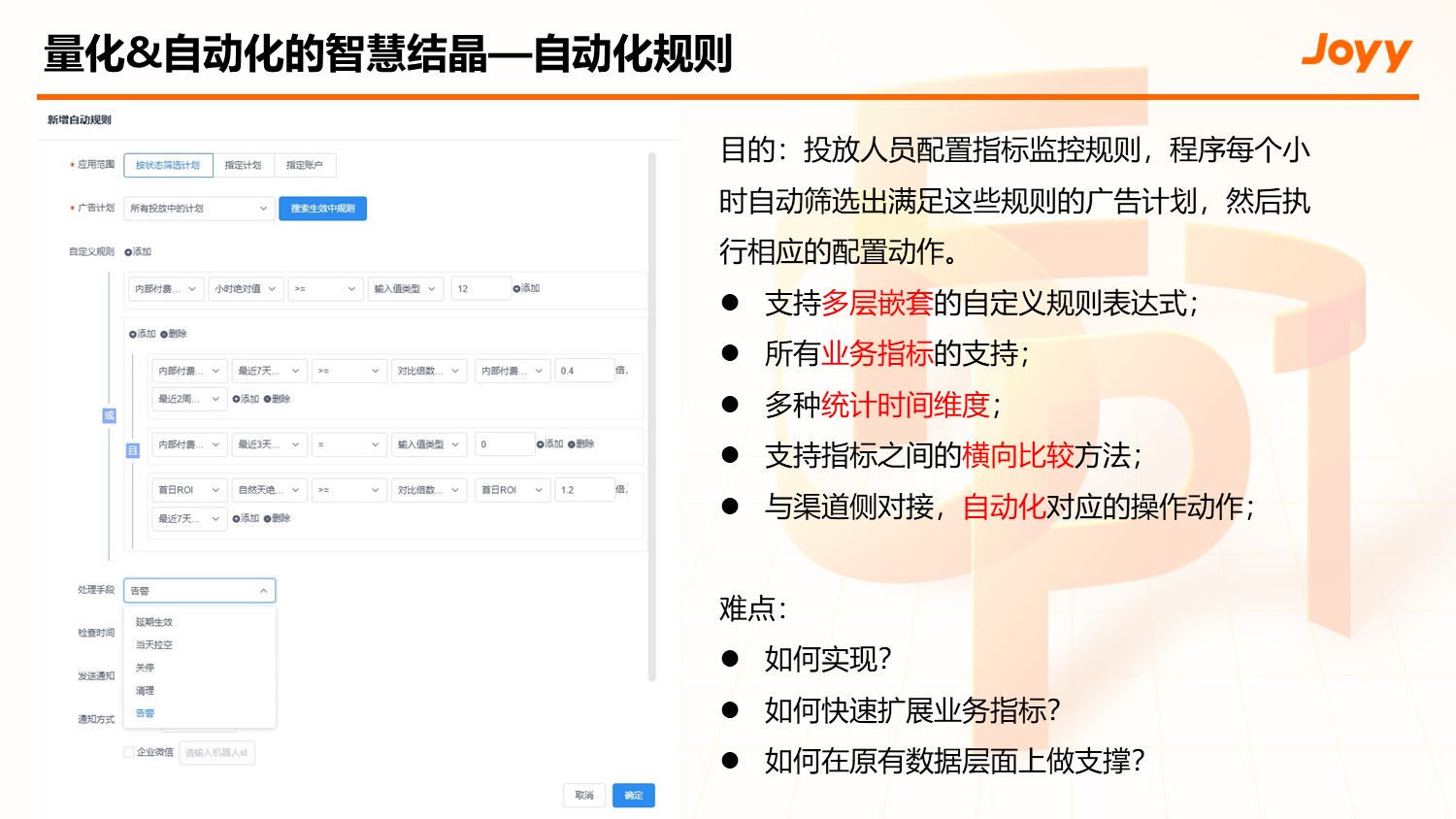Viewport: 1456px width, 819px height.
Task: Click 添加 icon after the 0 value field
Action: (x=540, y=444)
